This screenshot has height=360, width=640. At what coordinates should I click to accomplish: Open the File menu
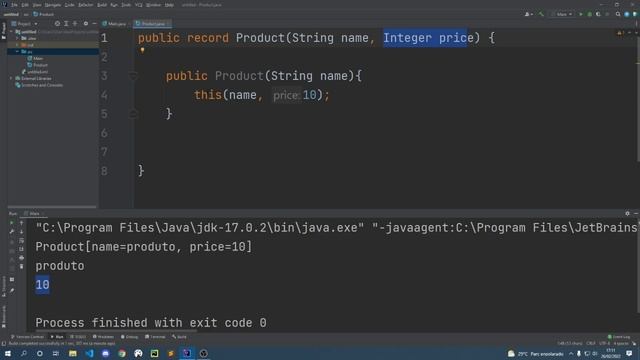coord(14,5)
